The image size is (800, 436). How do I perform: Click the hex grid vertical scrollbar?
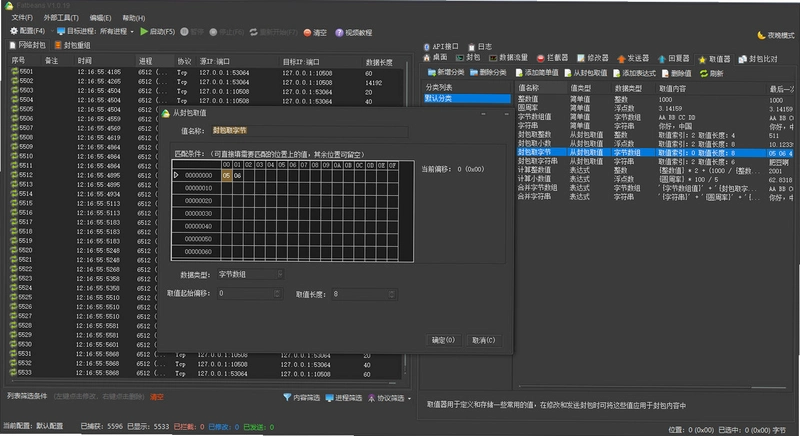407,211
